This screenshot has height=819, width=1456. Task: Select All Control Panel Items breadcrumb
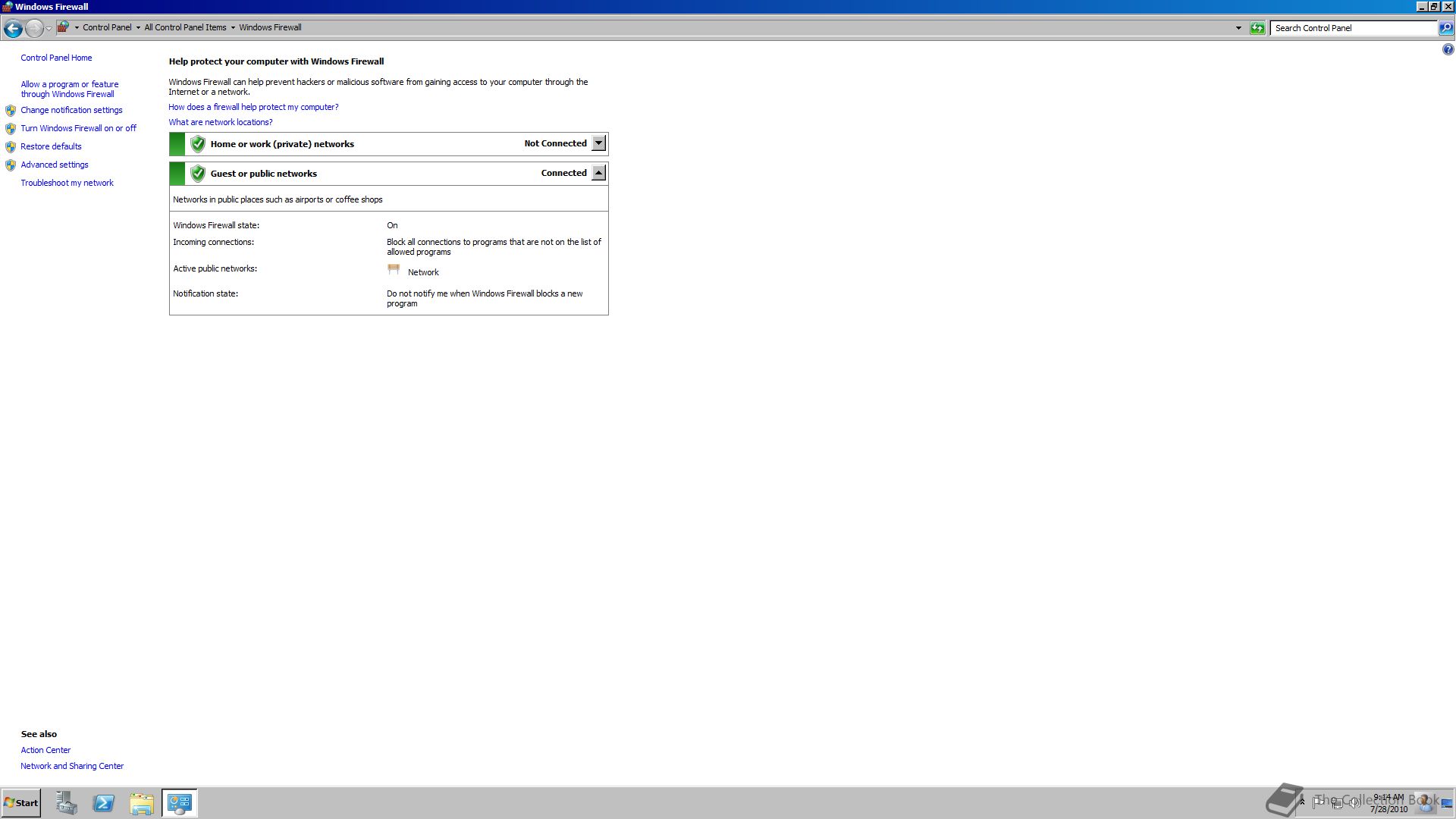185,27
